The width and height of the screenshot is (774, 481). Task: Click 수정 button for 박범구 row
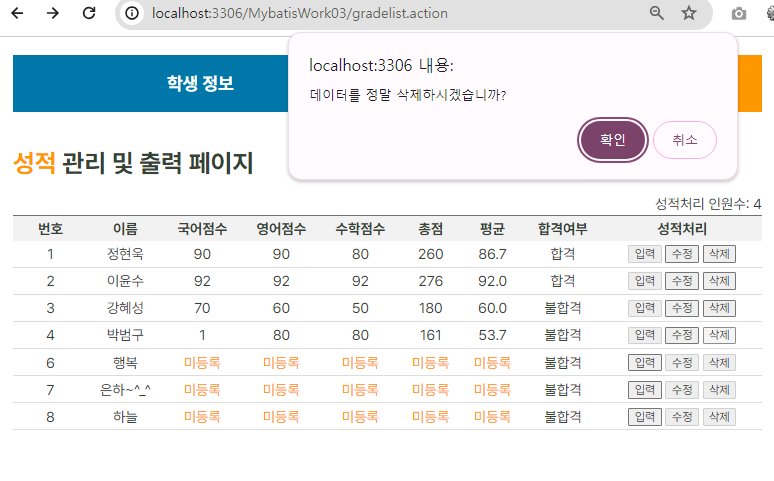coord(682,335)
